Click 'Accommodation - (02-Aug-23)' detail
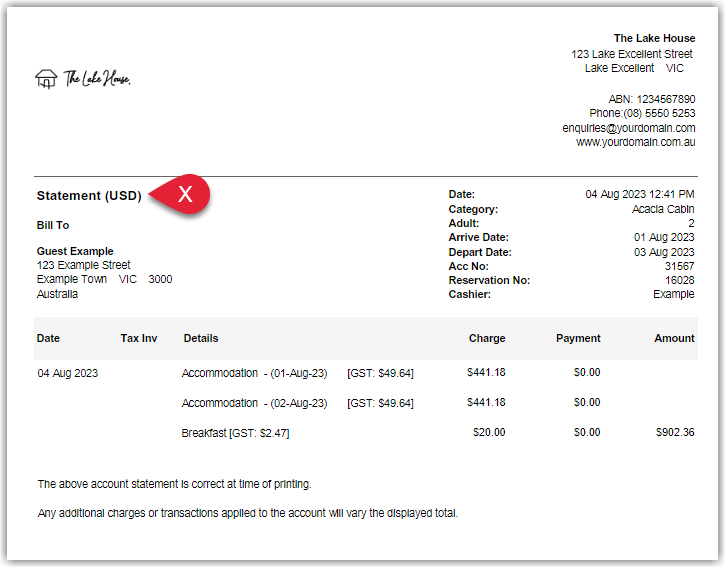The width and height of the screenshot is (726, 568). tap(254, 404)
